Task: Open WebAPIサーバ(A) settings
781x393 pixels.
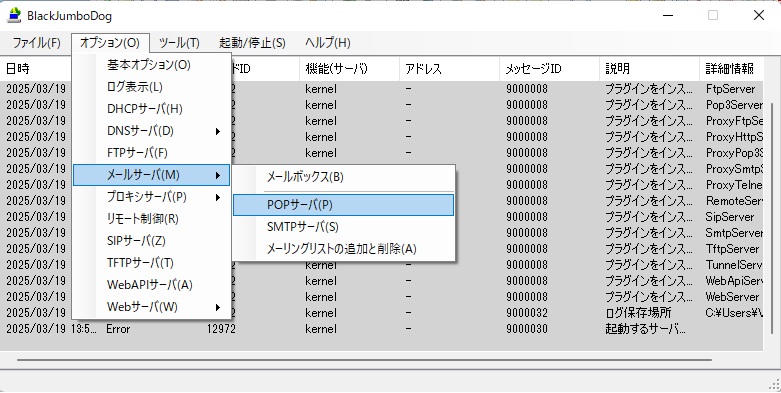Action: (x=151, y=285)
